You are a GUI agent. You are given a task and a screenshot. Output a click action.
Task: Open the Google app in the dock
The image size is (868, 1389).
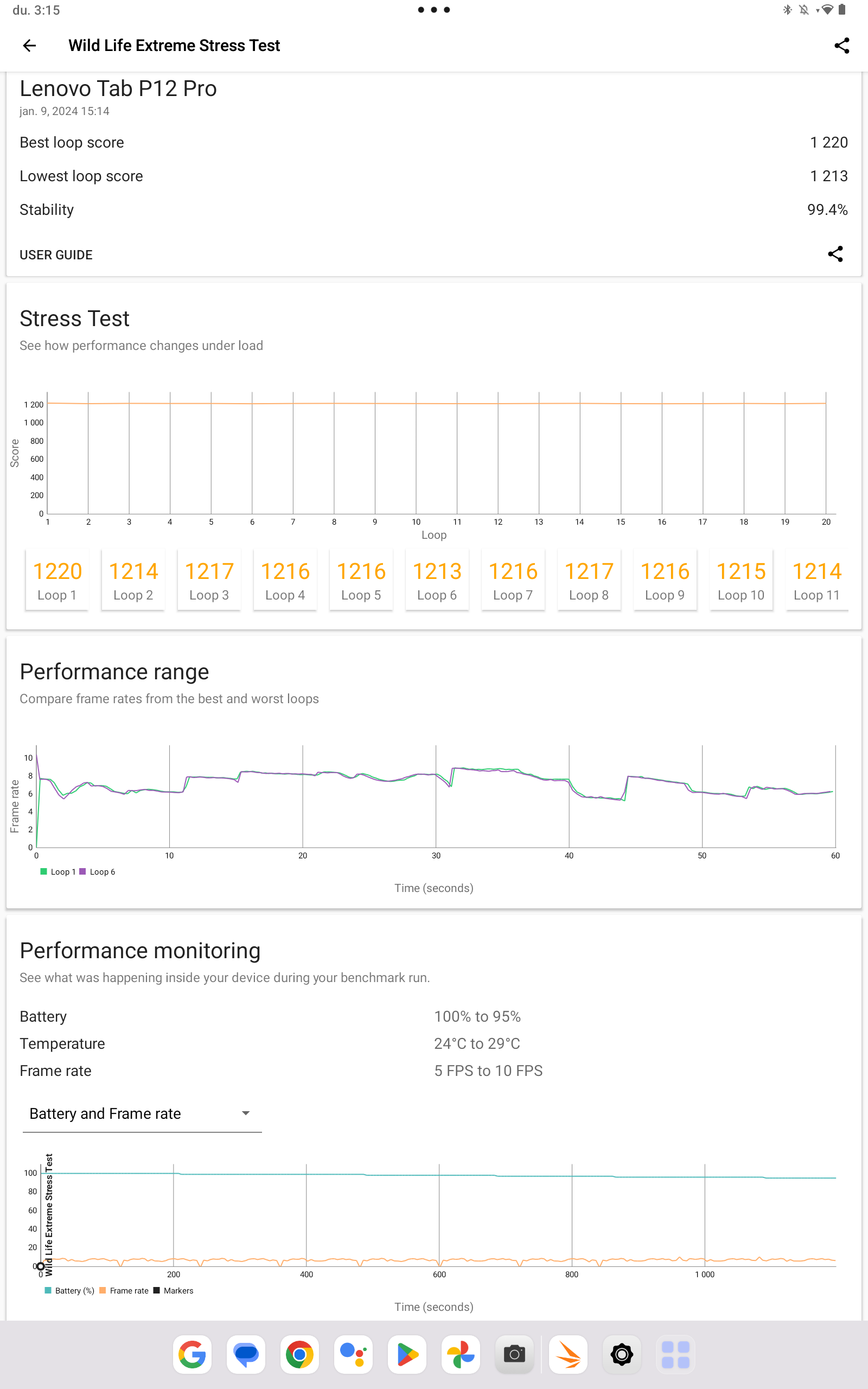[192, 1355]
